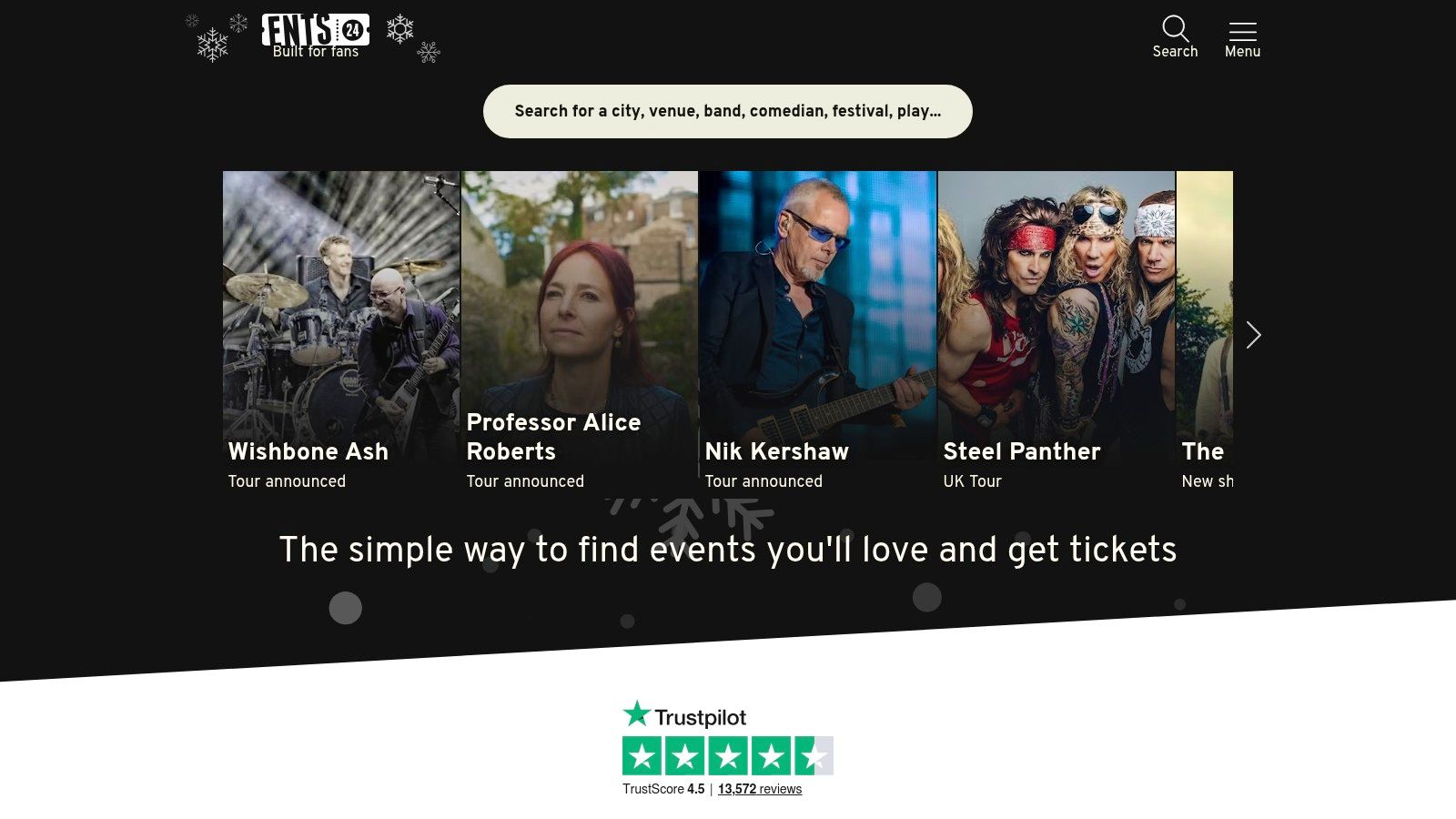The width and height of the screenshot is (1456, 819).
Task: Open the Wishbone Ash photo card
Action: click(341, 332)
